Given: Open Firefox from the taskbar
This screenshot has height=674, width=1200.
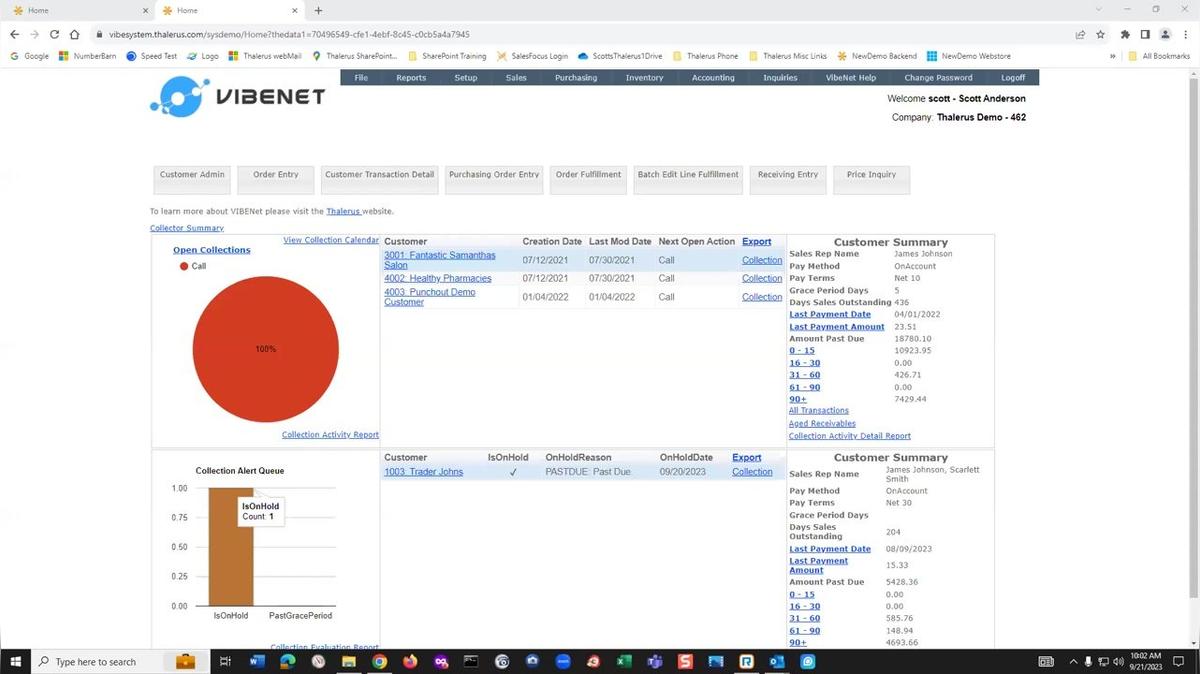Looking at the screenshot, I should coord(410,661).
